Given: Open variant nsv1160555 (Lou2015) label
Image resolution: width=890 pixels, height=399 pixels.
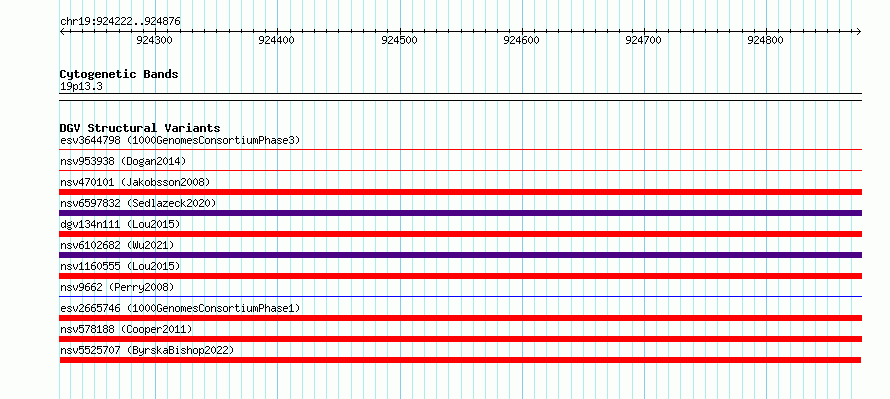Looking at the screenshot, I should pyautogui.click(x=120, y=266).
